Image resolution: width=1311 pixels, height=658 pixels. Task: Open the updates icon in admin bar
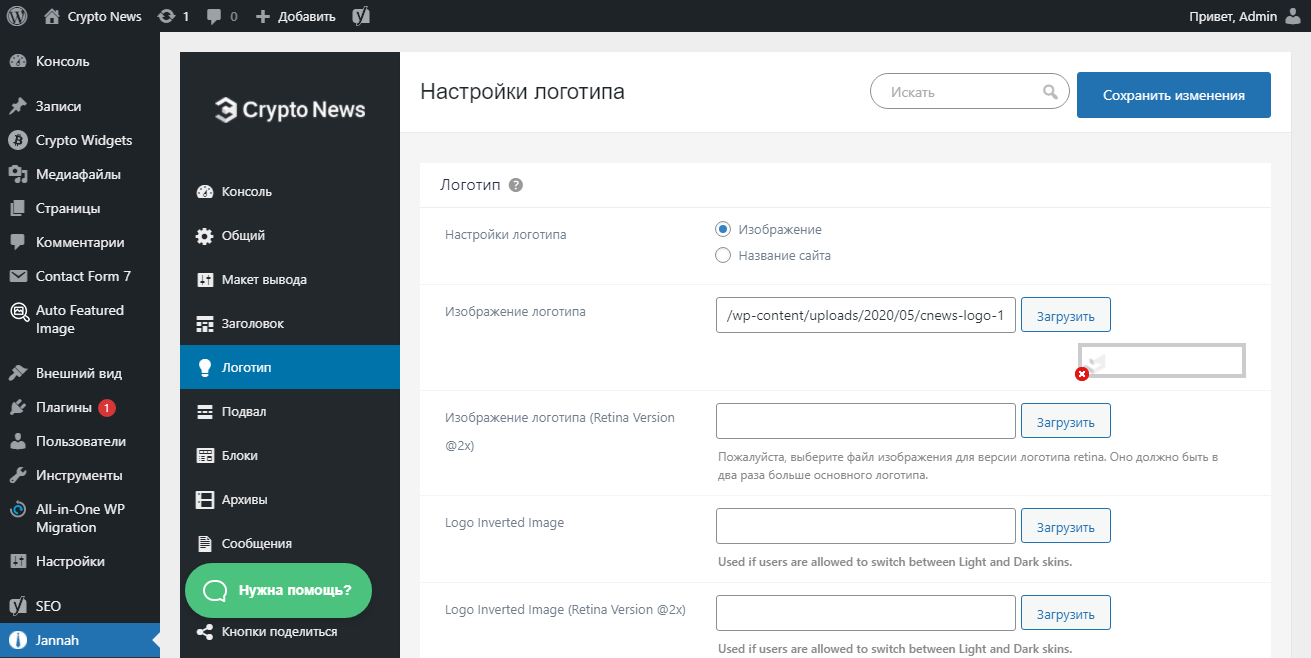167,16
